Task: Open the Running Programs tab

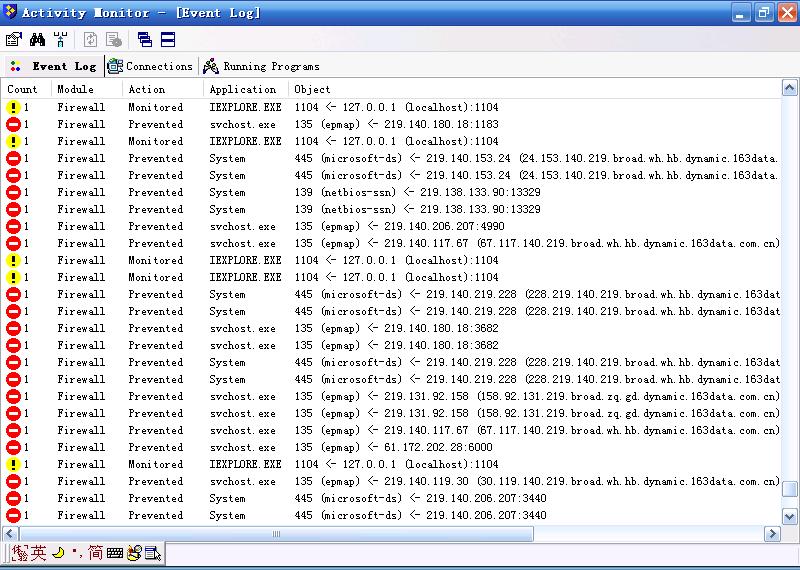Action: tap(261, 66)
